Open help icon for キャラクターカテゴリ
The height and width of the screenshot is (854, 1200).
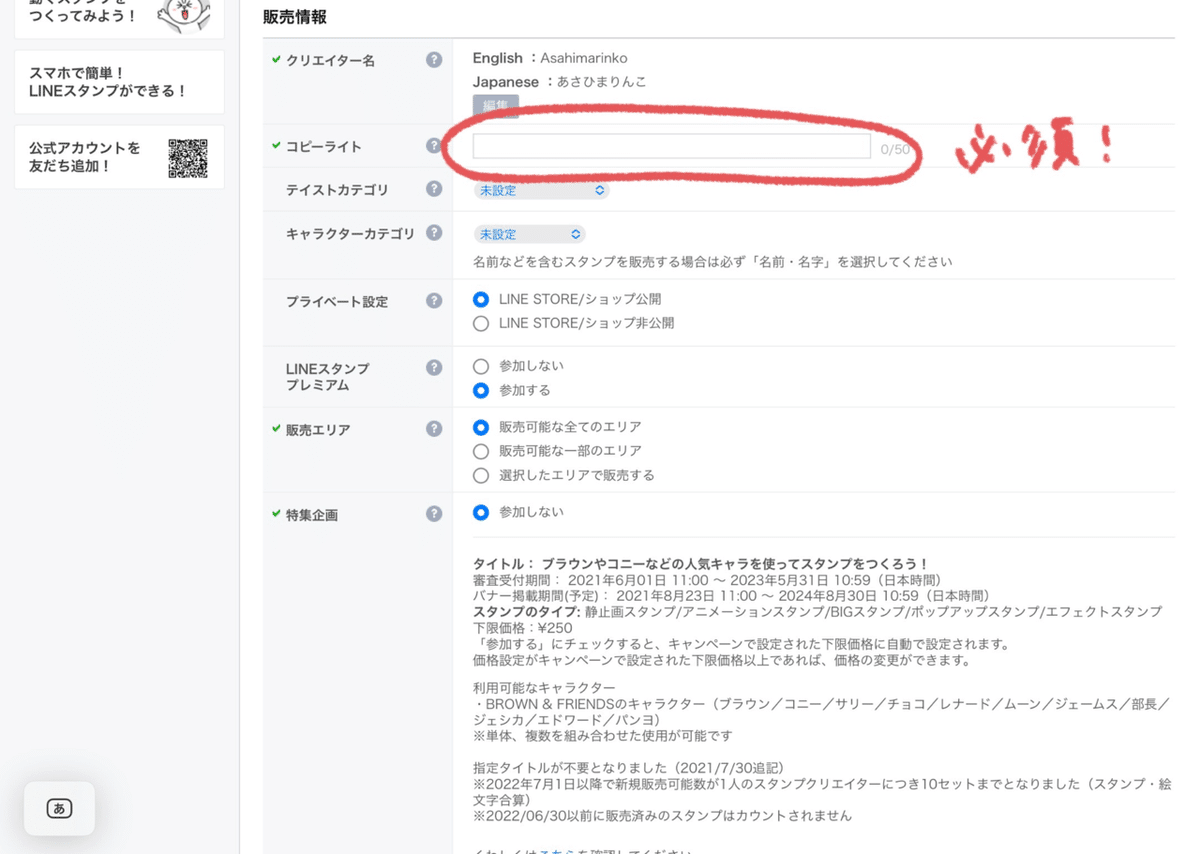[x=434, y=233]
